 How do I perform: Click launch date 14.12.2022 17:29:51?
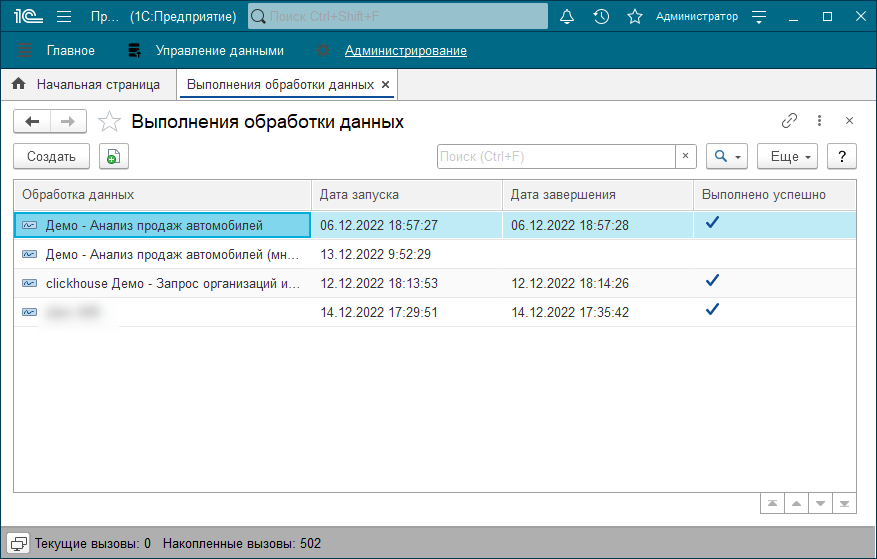379,312
